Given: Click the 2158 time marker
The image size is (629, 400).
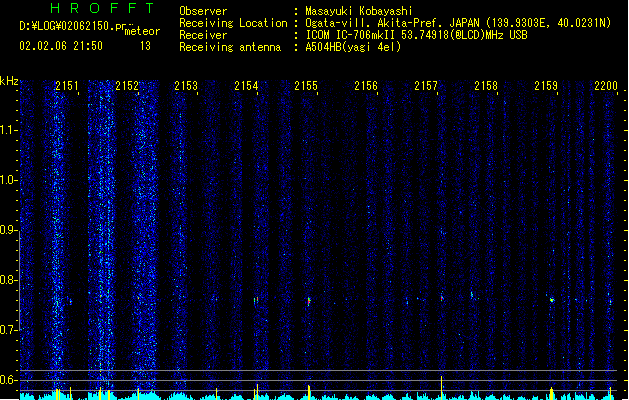Looking at the screenshot, I should coord(486,86).
